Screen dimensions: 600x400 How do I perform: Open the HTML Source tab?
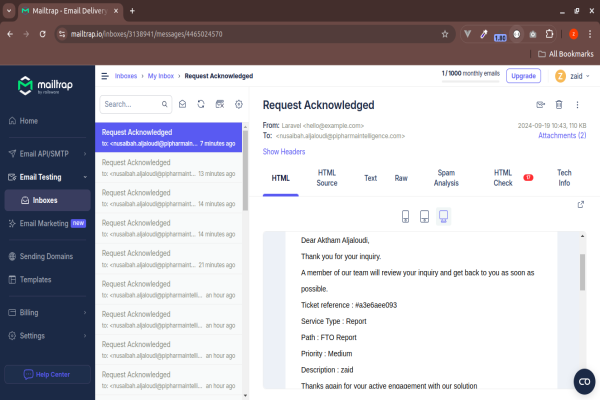point(327,178)
